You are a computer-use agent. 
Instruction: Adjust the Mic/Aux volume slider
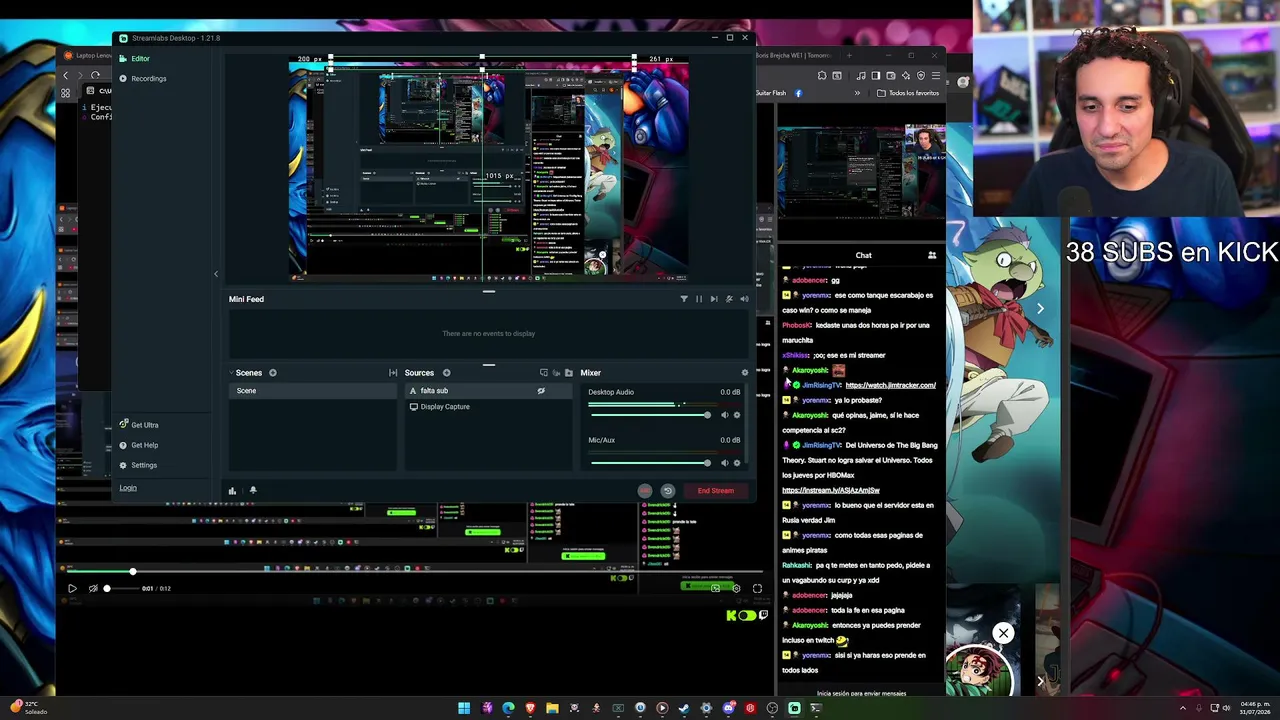(x=650, y=463)
